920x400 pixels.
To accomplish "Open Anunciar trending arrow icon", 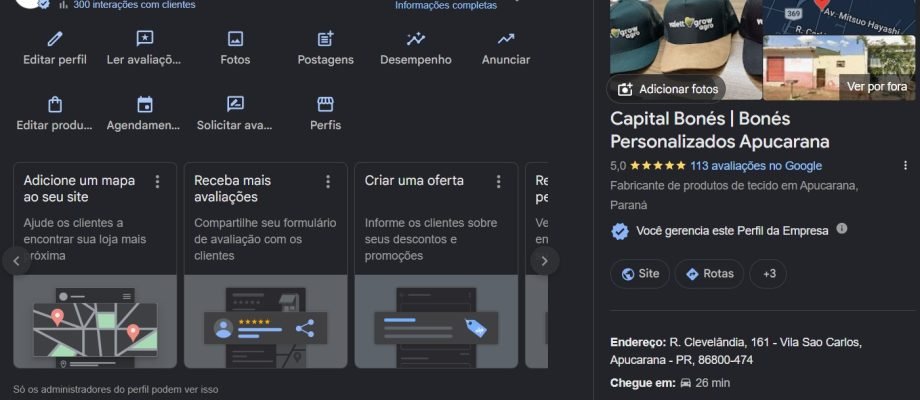I will 506,39.
